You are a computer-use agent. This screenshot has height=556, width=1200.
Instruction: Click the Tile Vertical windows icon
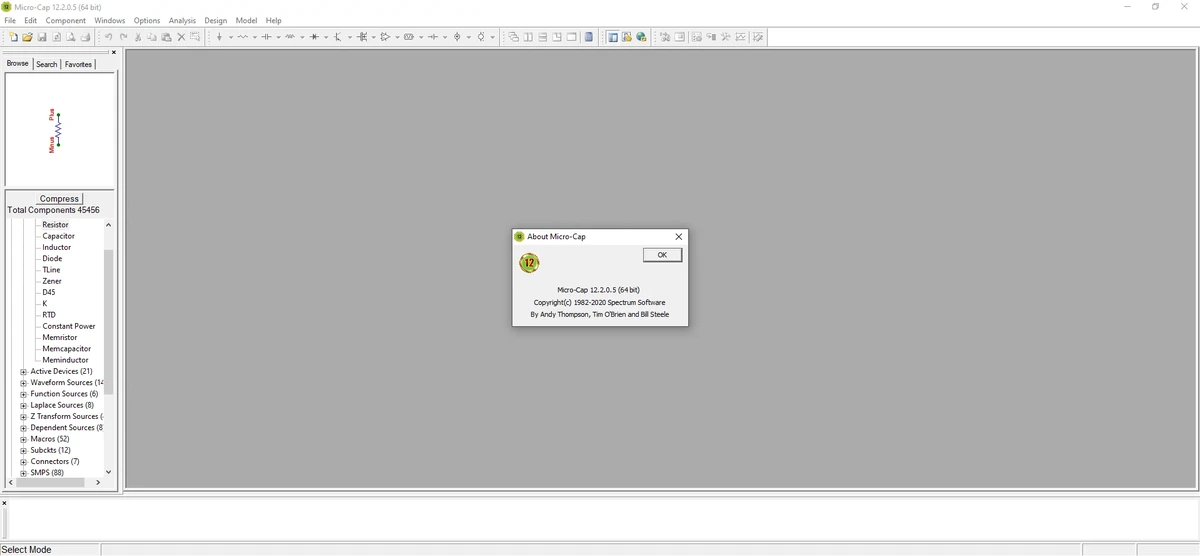pos(528,37)
